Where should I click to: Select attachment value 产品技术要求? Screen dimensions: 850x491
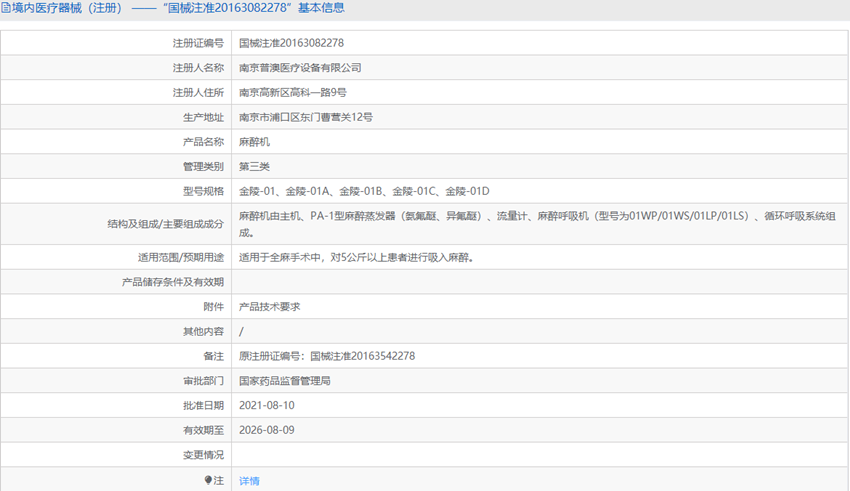click(x=269, y=307)
